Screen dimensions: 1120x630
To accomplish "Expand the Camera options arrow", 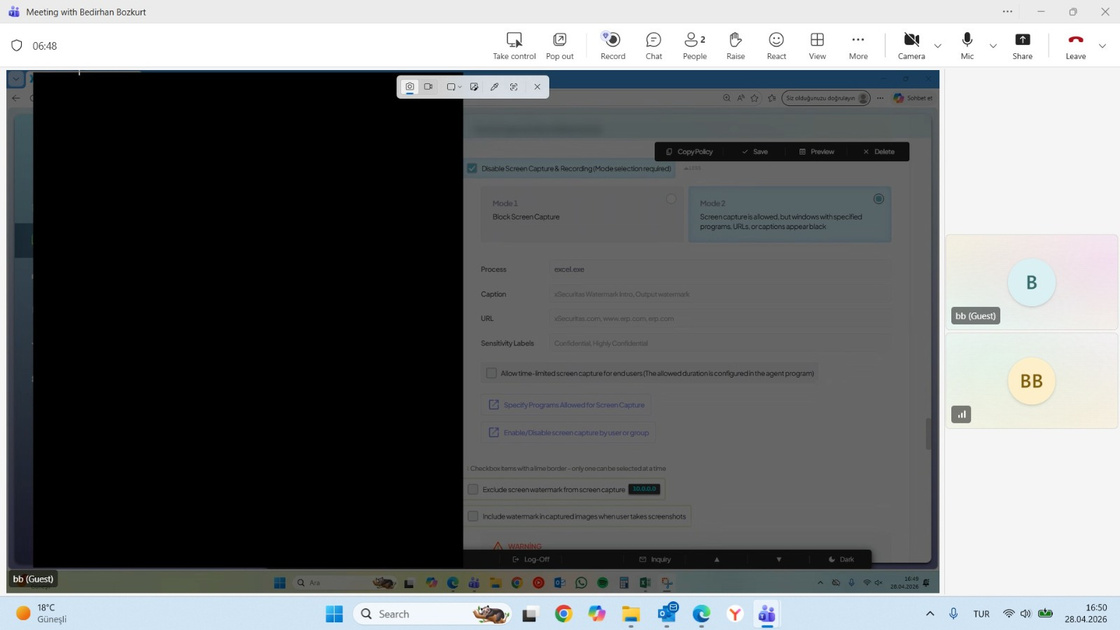I will pos(938,46).
